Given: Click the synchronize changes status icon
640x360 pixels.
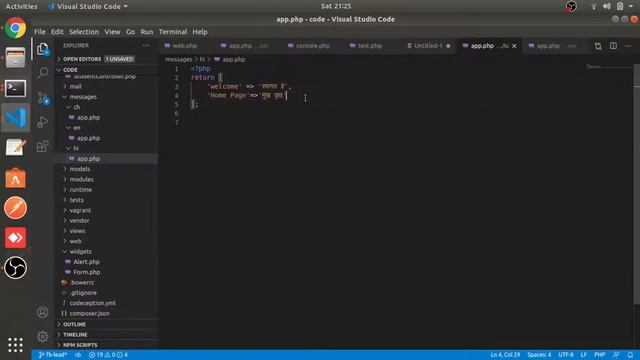Looking at the screenshot, I should point(78,355).
